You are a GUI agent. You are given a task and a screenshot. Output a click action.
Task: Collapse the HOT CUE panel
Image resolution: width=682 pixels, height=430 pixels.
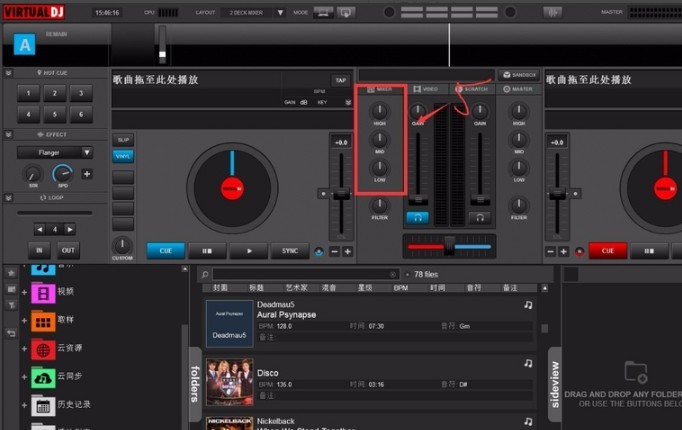pos(8,73)
